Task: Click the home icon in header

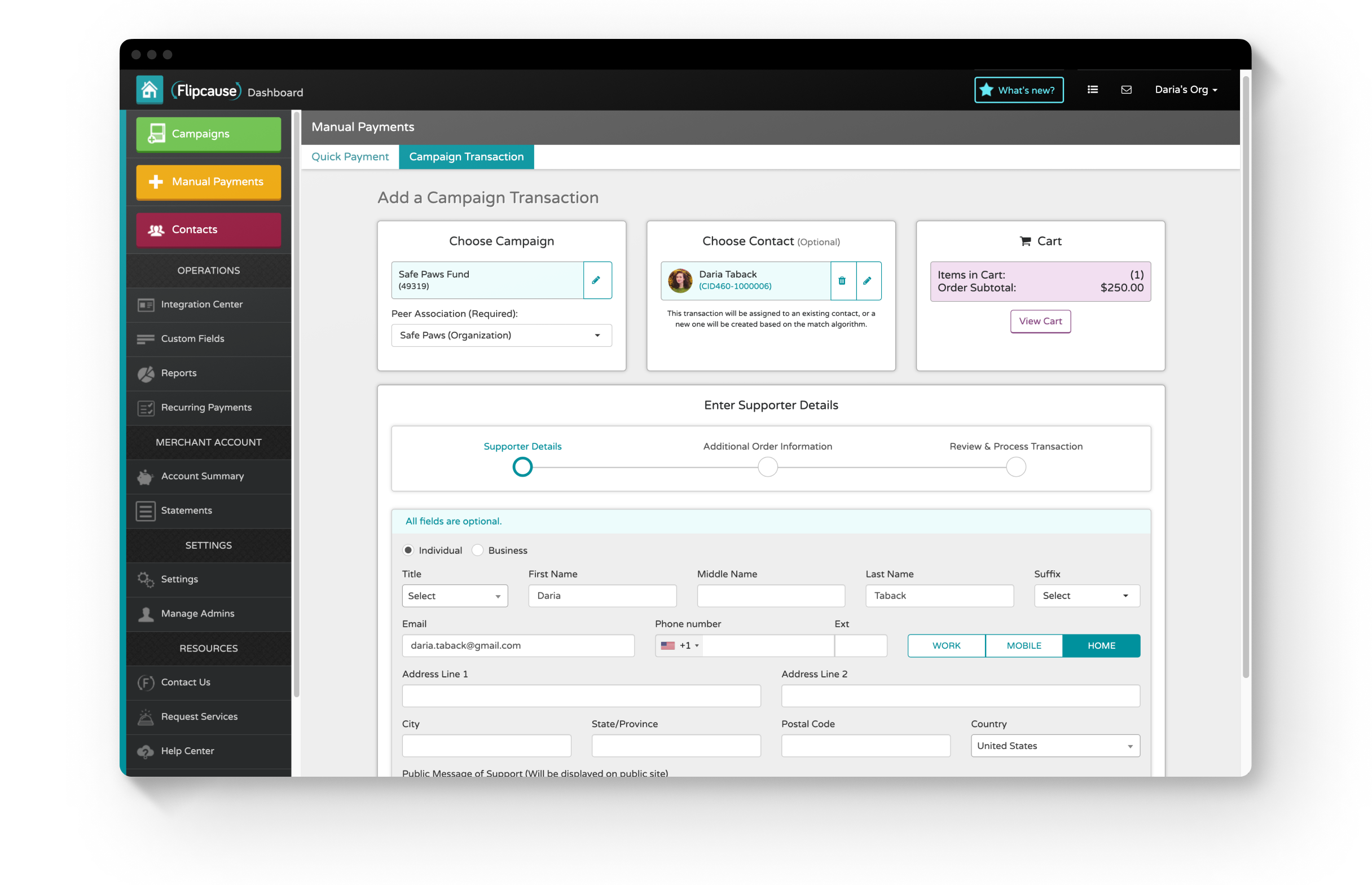Action: click(149, 90)
